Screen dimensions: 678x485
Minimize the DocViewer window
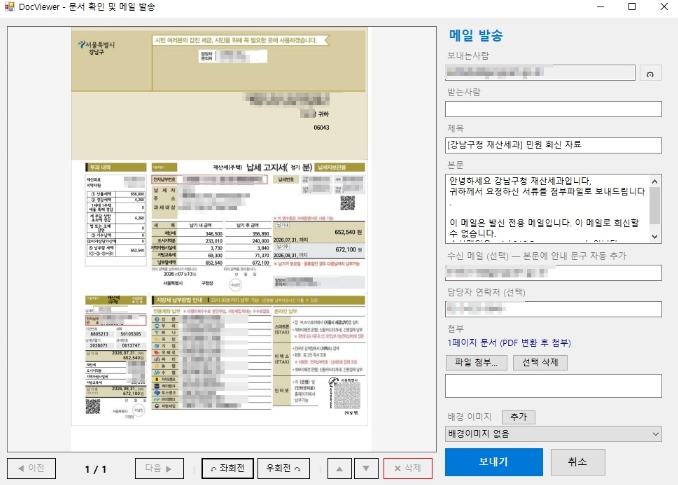point(600,6)
